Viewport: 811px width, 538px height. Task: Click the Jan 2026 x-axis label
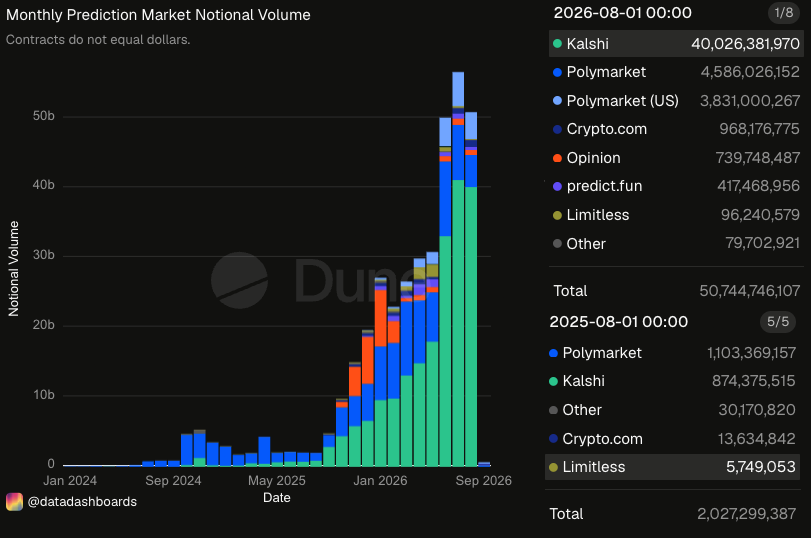click(380, 481)
